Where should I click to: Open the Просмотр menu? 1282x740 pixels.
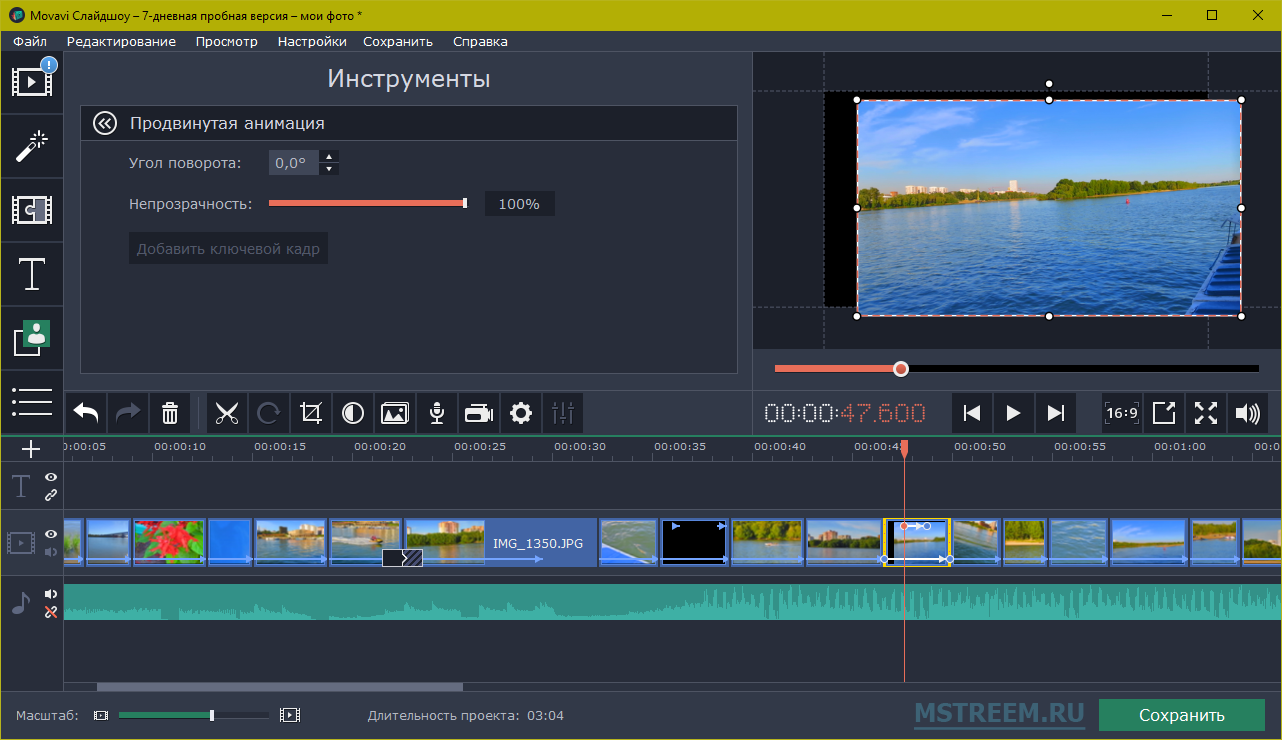click(227, 41)
